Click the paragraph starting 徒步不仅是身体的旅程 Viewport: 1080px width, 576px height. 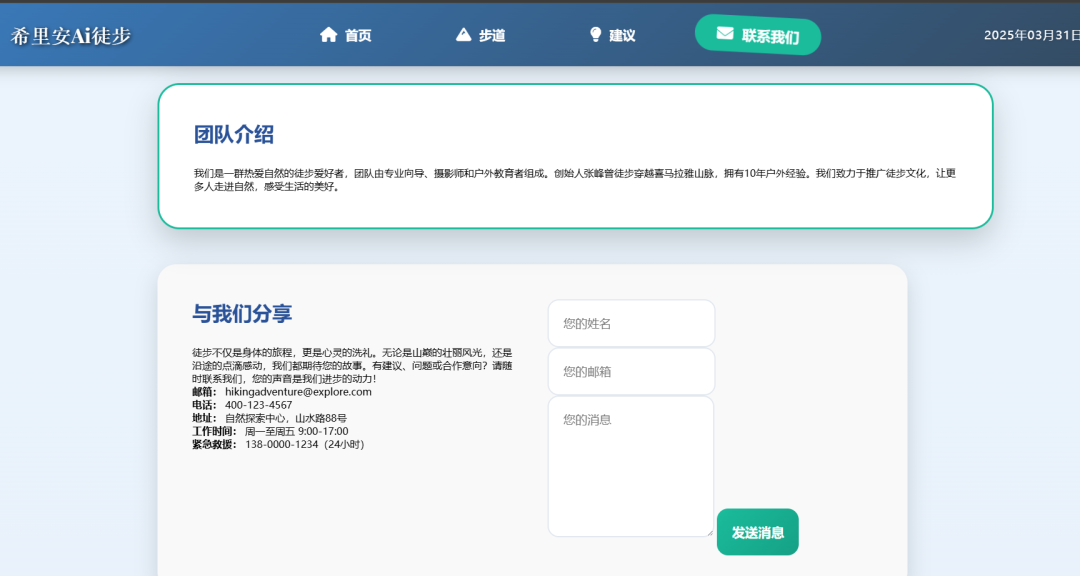click(x=352, y=366)
